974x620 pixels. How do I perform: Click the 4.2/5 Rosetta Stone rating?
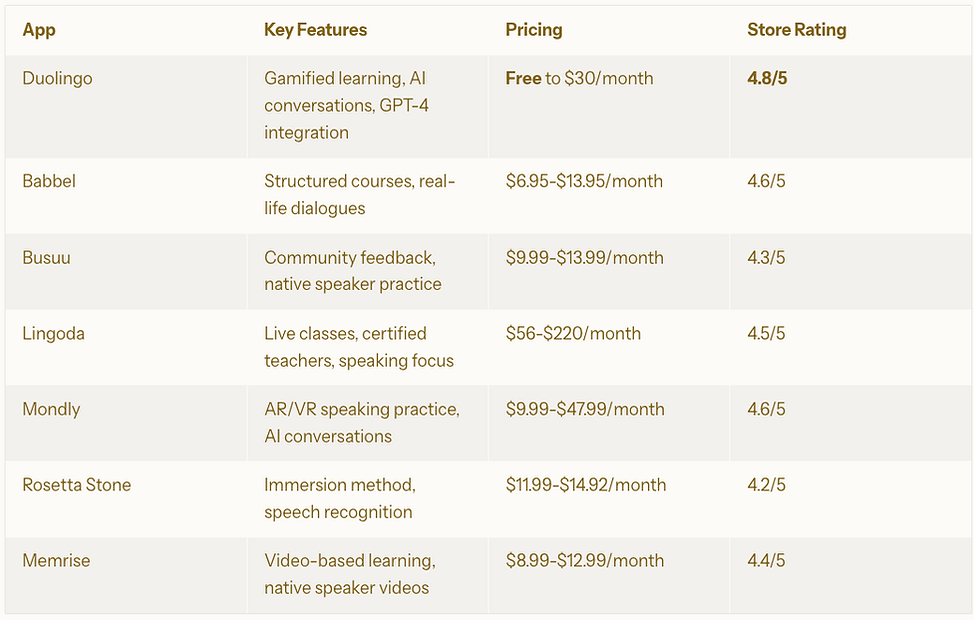pos(766,485)
